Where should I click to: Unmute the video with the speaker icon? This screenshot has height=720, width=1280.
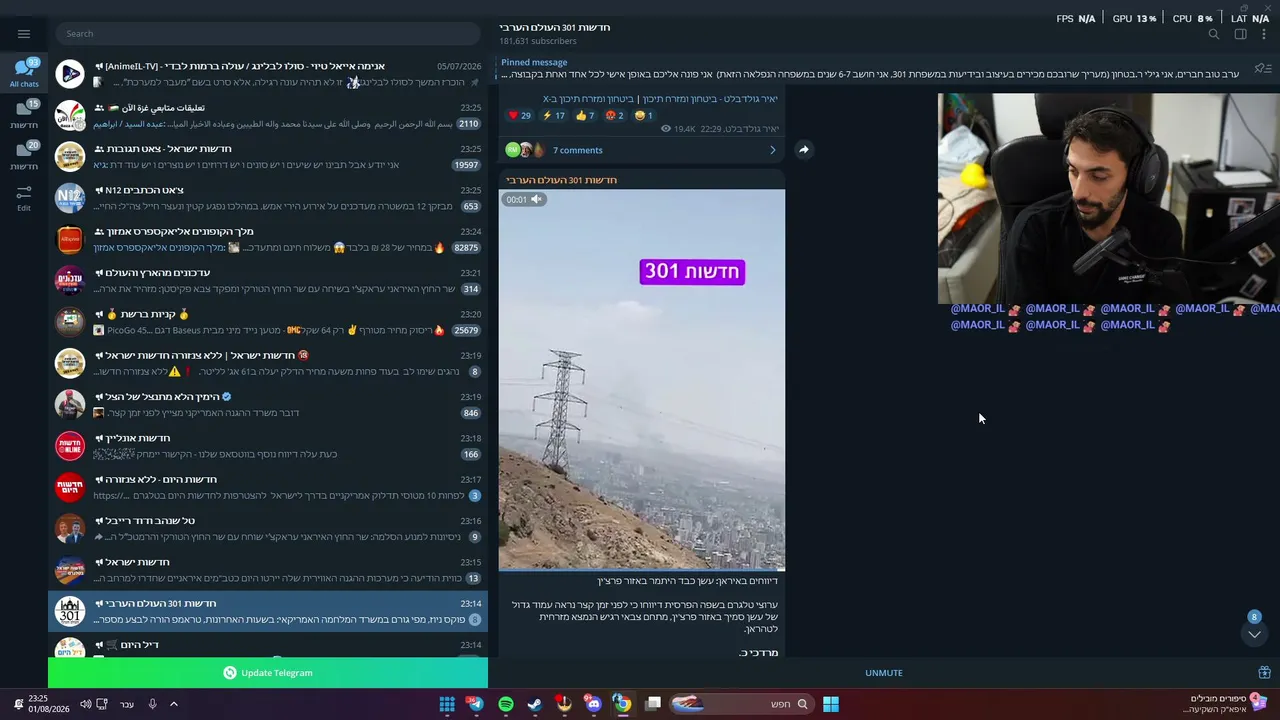[536, 199]
